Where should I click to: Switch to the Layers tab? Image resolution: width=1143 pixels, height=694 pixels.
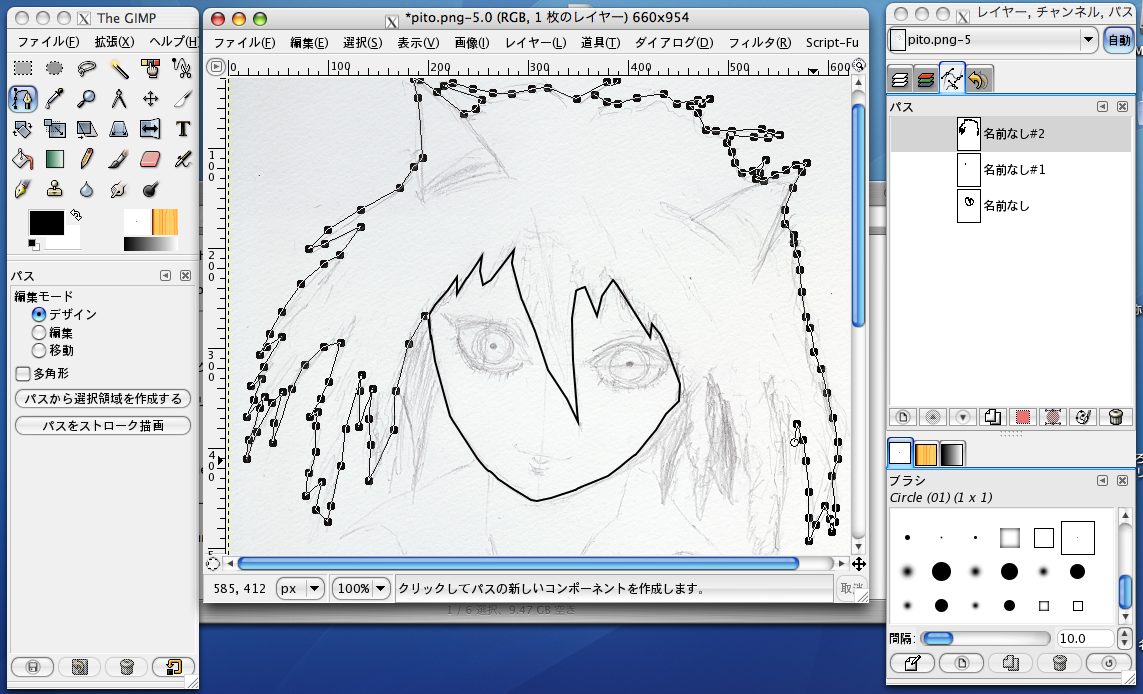900,79
